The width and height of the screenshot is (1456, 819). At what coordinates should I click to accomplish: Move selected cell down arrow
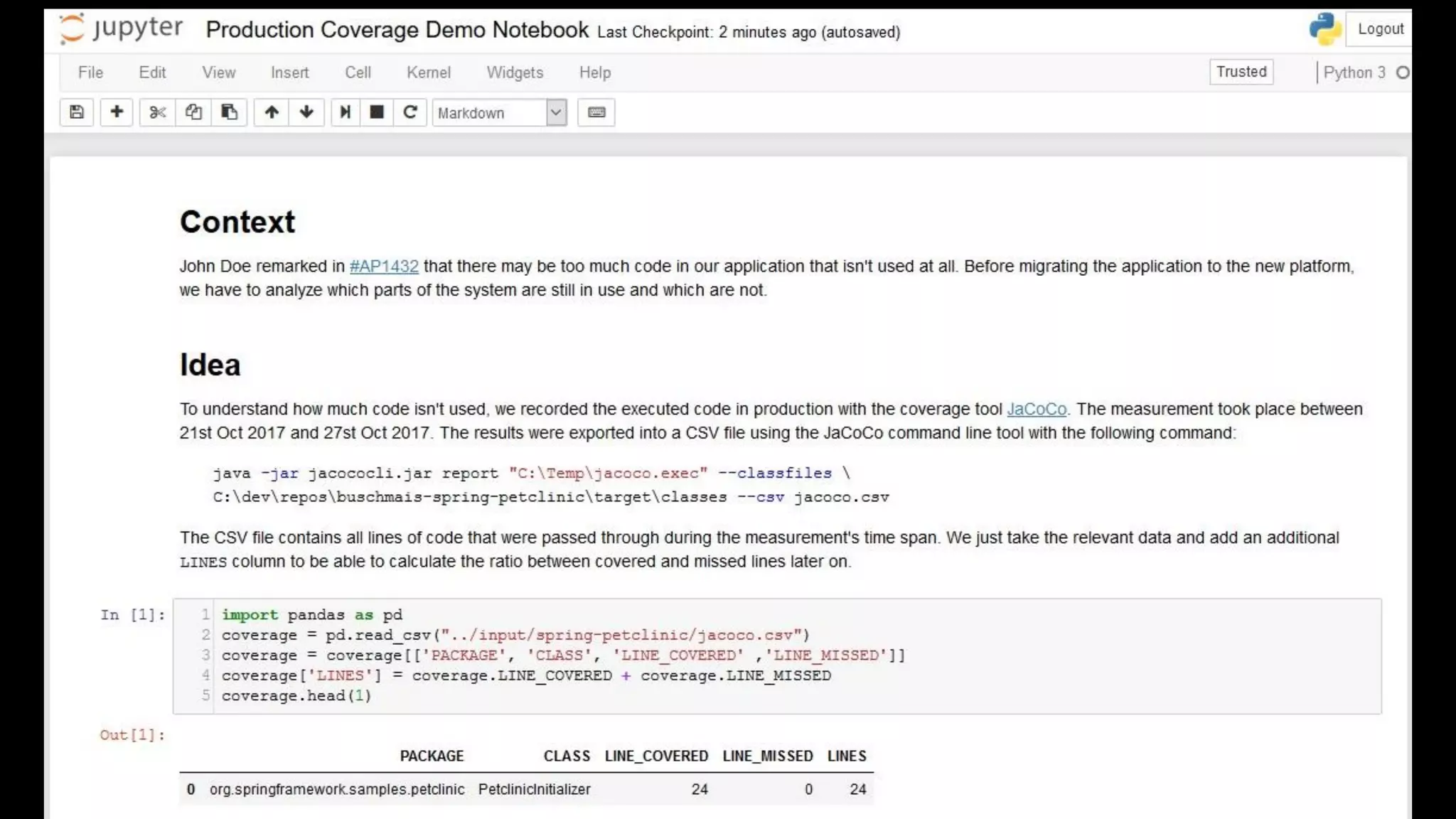coord(306,112)
